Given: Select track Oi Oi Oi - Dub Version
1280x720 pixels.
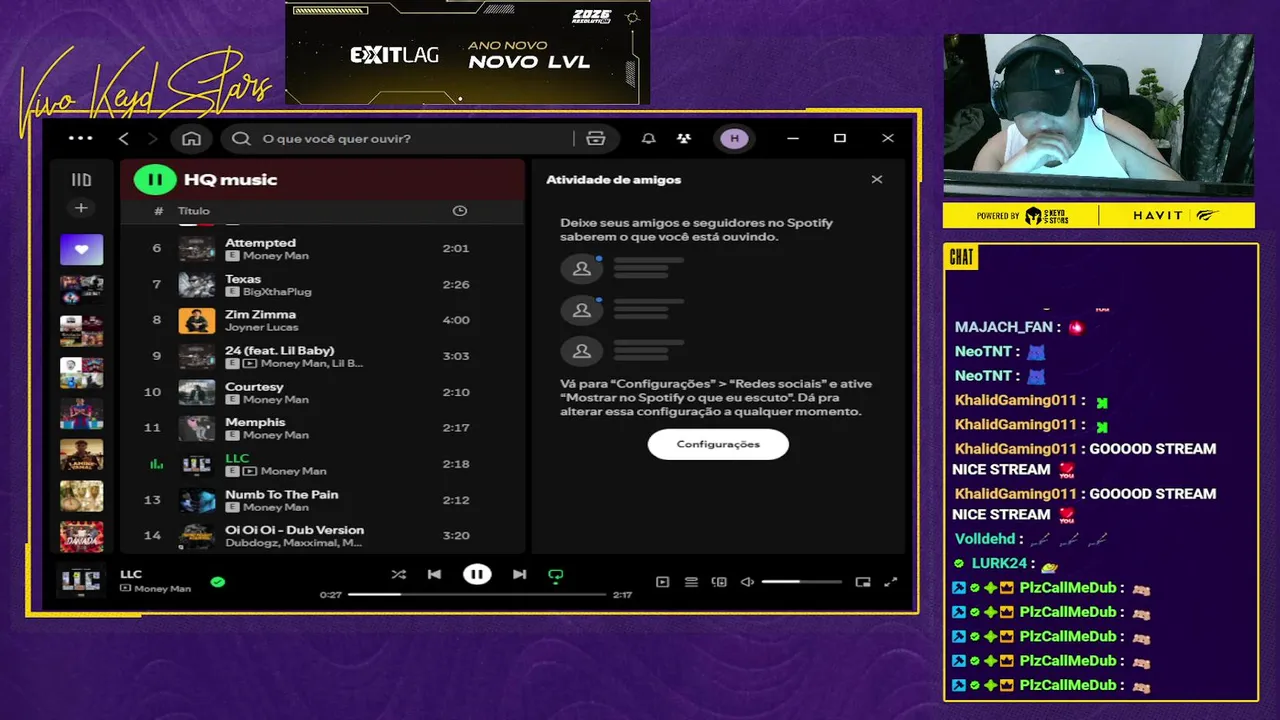Looking at the screenshot, I should tap(322, 535).
